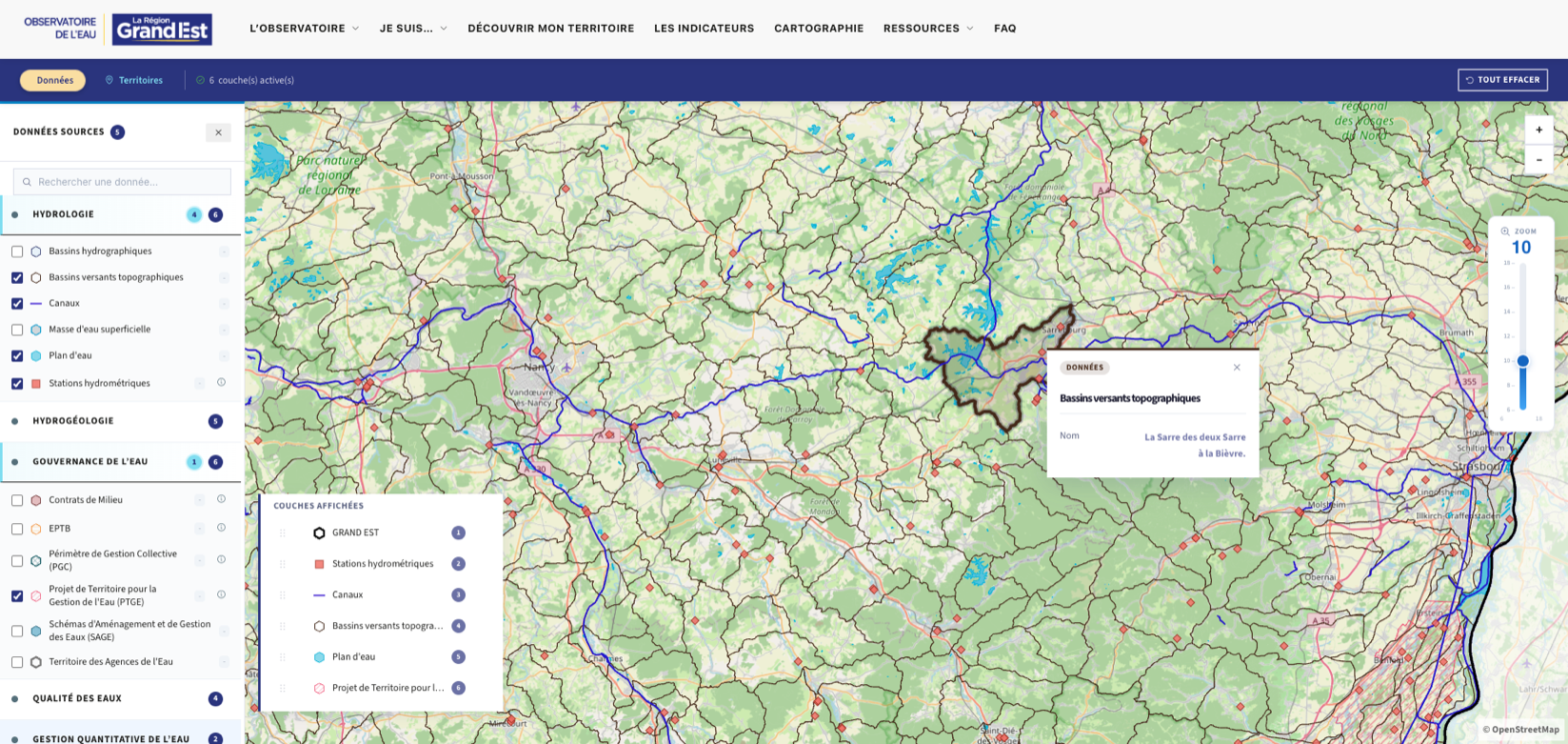Viewport: 1568px width, 744px height.
Task: Close the Données Sources panel
Action: pos(218,132)
